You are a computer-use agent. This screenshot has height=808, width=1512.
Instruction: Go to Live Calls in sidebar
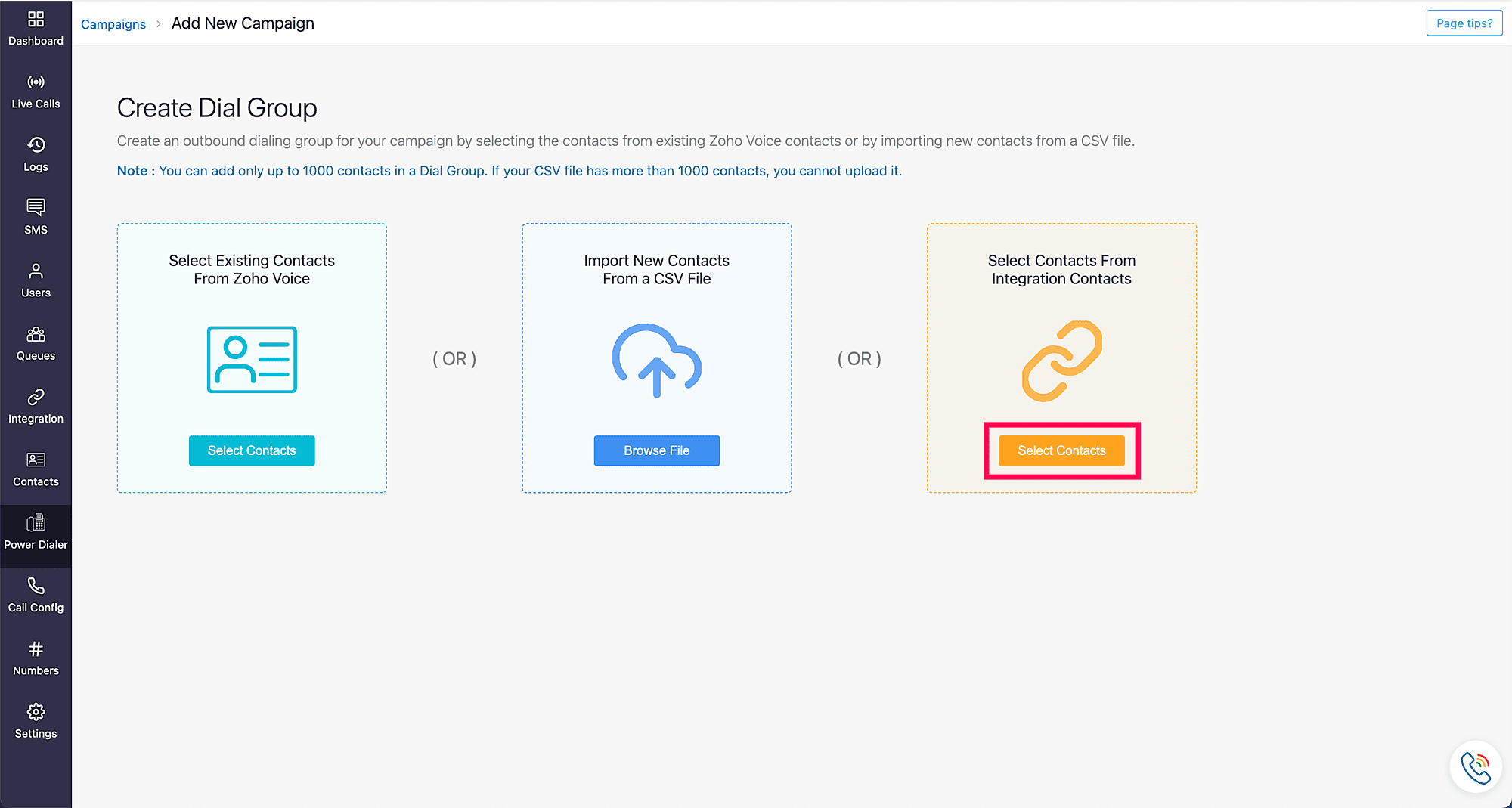tap(36, 91)
